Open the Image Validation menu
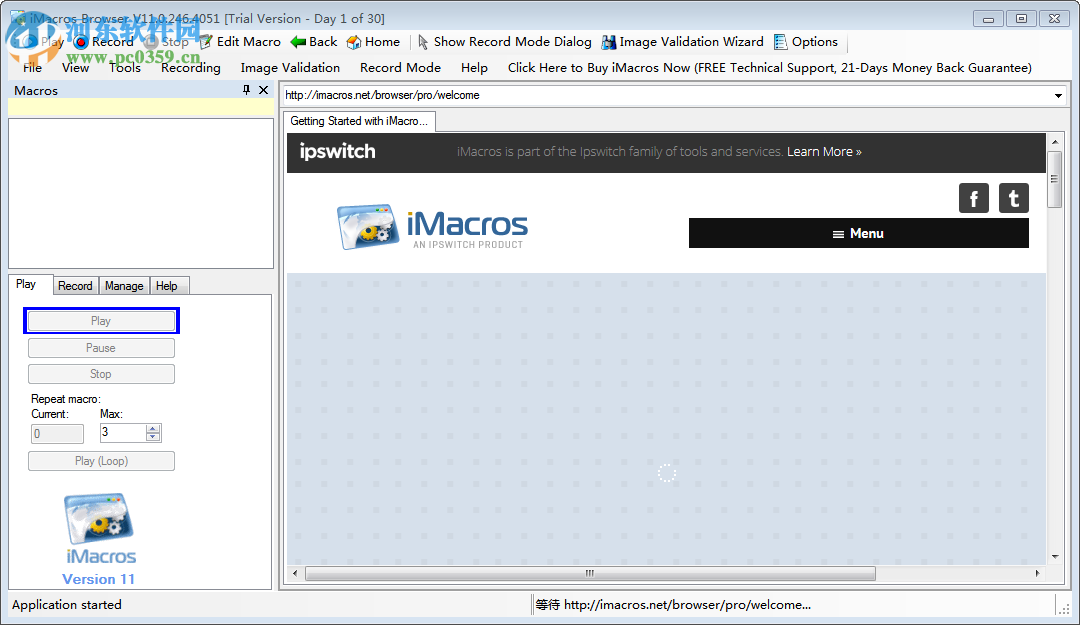The height and width of the screenshot is (625, 1080). click(x=290, y=68)
